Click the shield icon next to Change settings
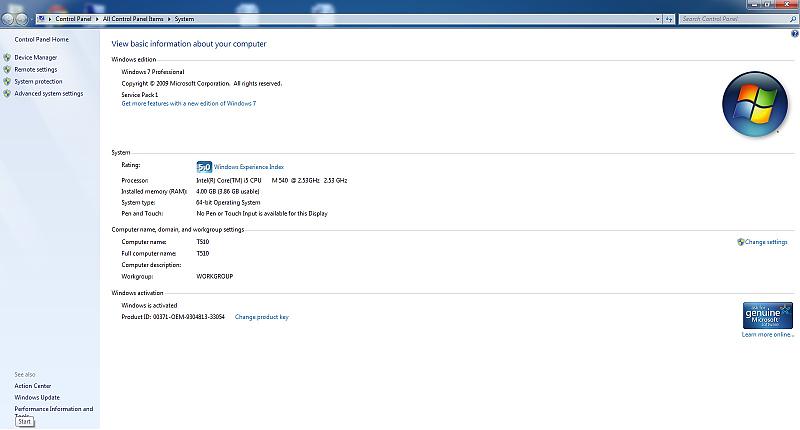 pos(740,242)
